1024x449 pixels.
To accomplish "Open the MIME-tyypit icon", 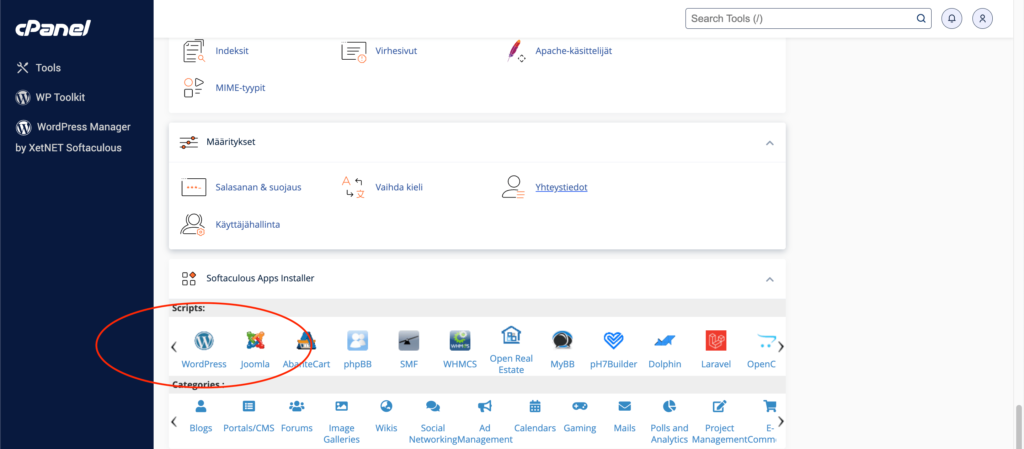I will [x=194, y=87].
